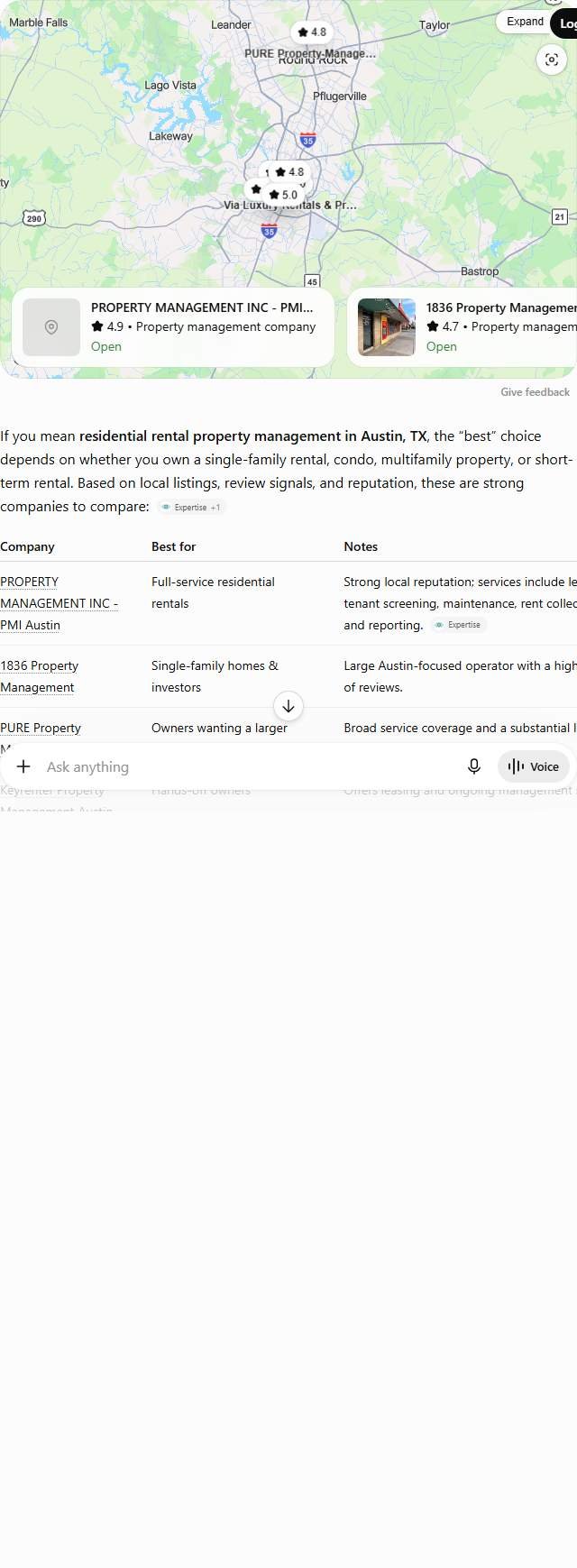This screenshot has height=1568, width=577.
Task: Click the microphone dictation icon
Action: point(474,766)
